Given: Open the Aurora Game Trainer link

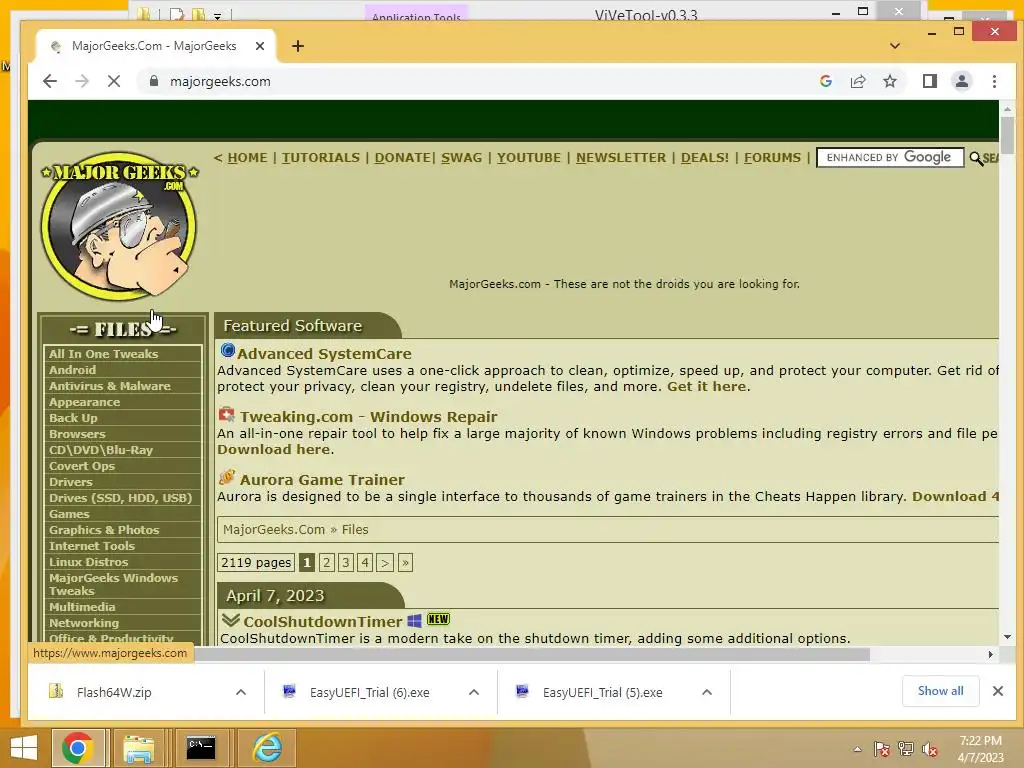Looking at the screenshot, I should click(x=322, y=479).
